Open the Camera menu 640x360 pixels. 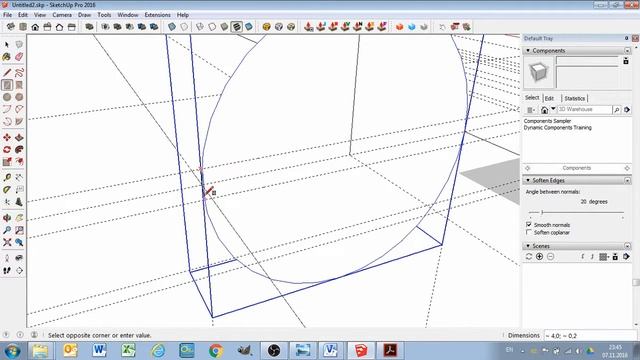point(62,15)
